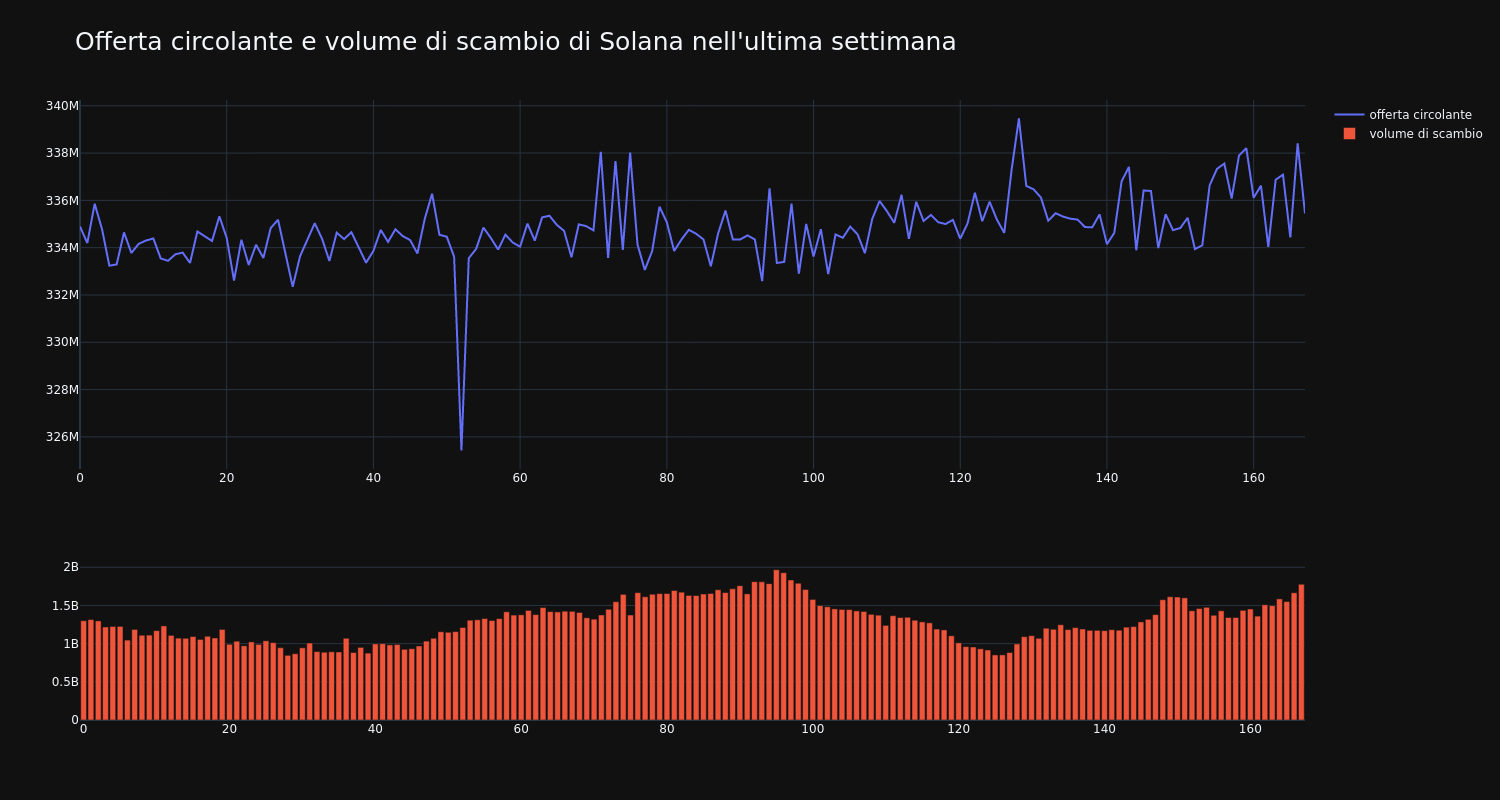The height and width of the screenshot is (800, 1500).
Task: Click the red volume di scambio legend swatch
Action: 1349,134
